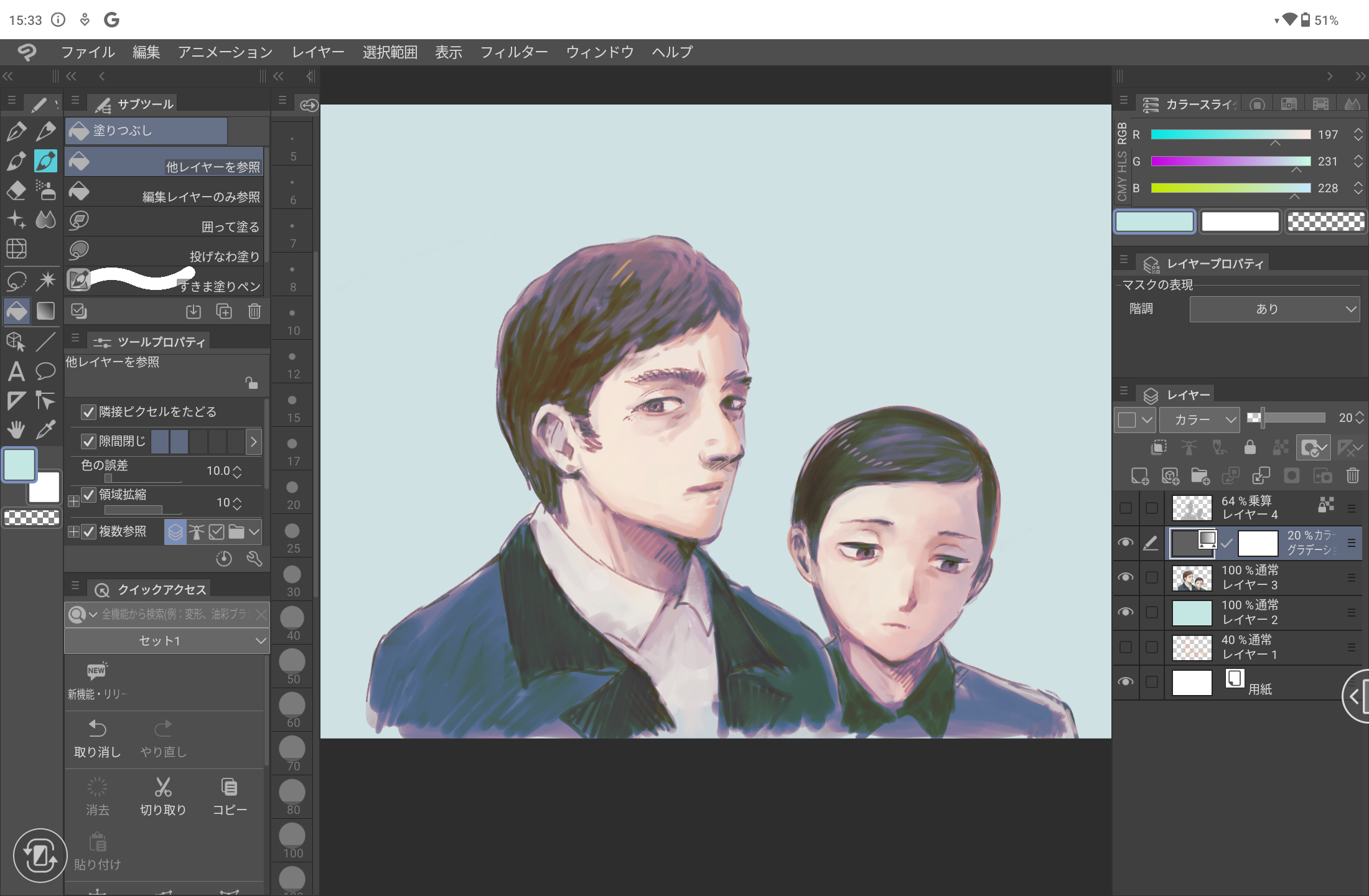Screen dimensions: 1369x896
Task: Open the セット1 dropdown
Action: tap(167, 641)
